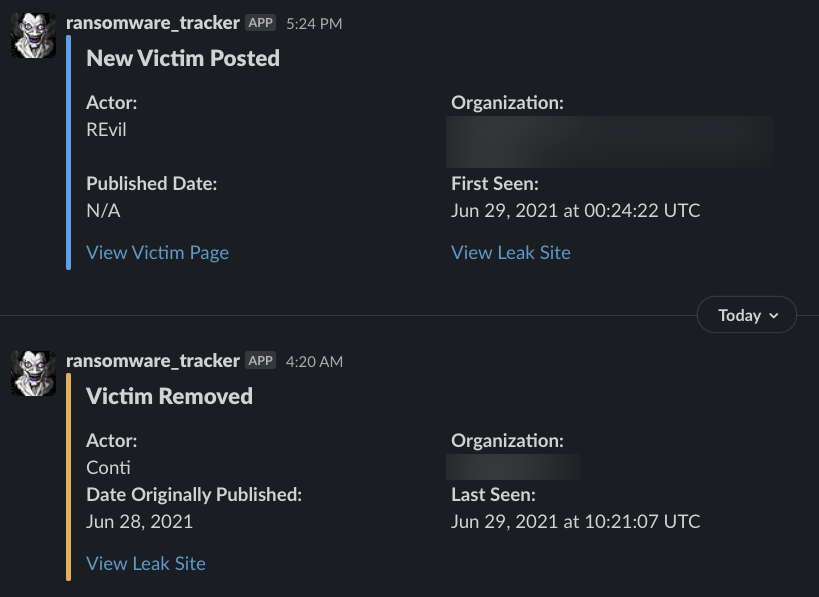The image size is (819, 597).
Task: Click the blurred organization name for REvil
Action: [610, 142]
